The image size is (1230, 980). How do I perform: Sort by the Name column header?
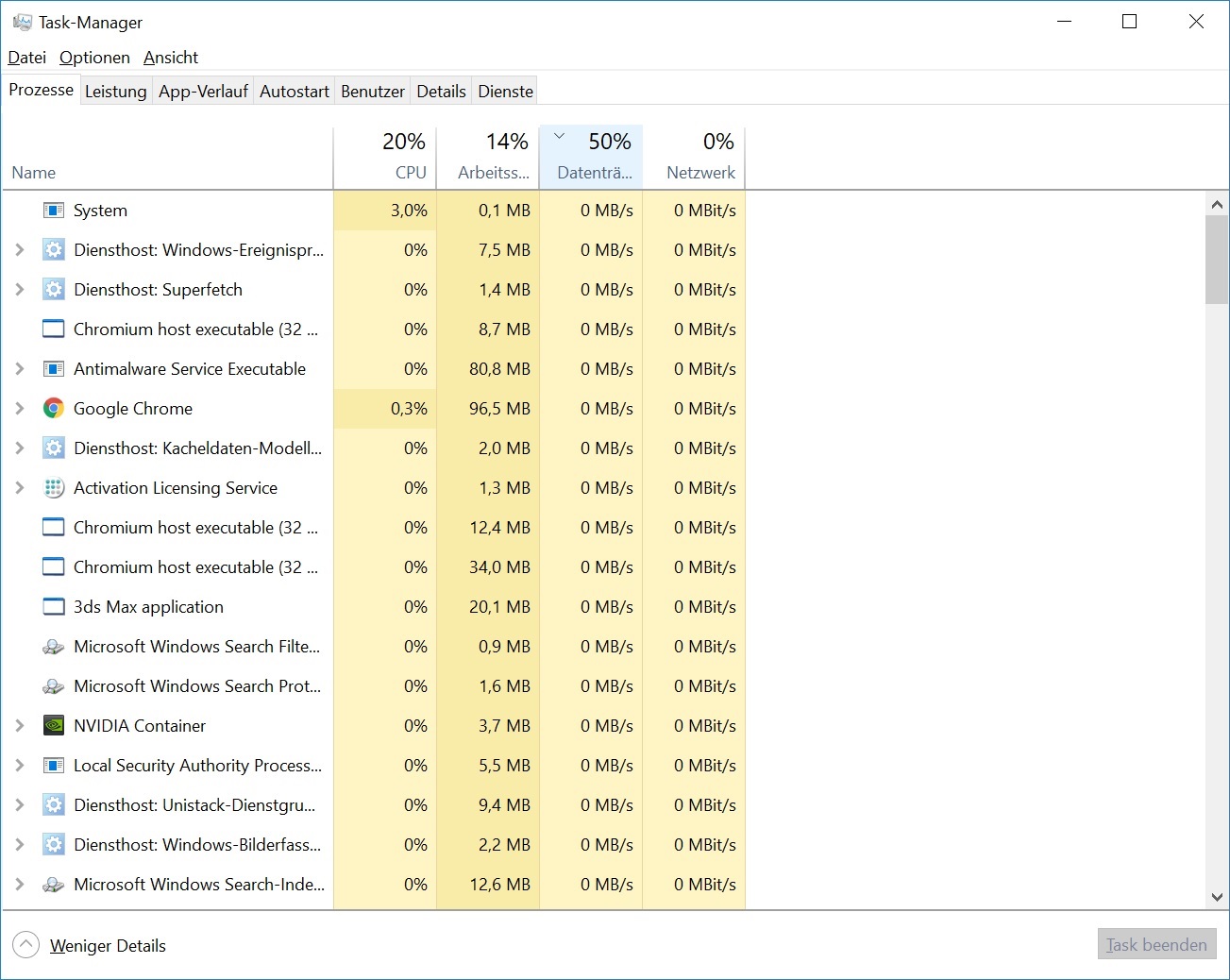[x=168, y=157]
